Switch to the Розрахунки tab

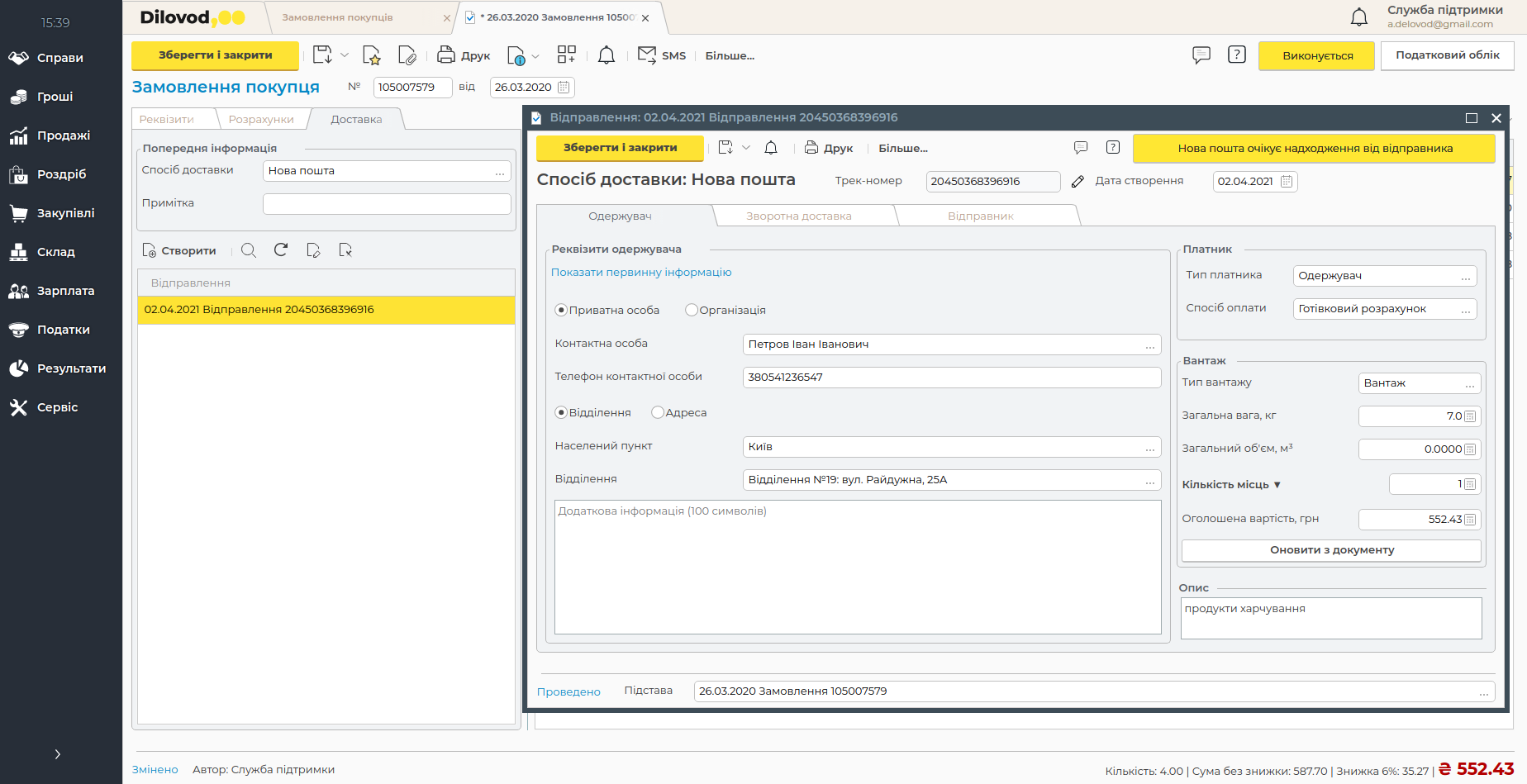coord(261,120)
